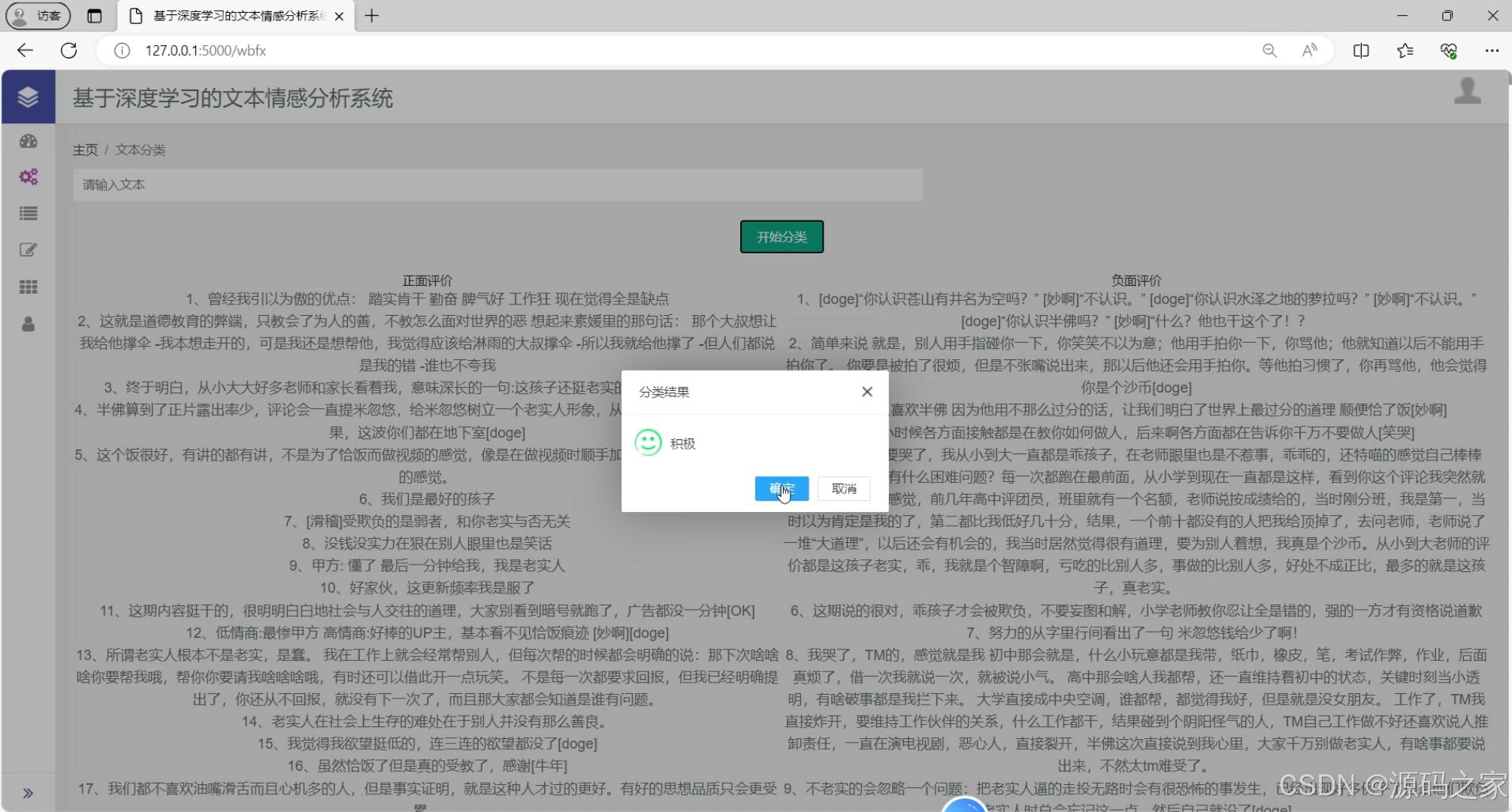Confirm the dialog with 确定
Screen dimensions: 1512x812
tap(782, 488)
